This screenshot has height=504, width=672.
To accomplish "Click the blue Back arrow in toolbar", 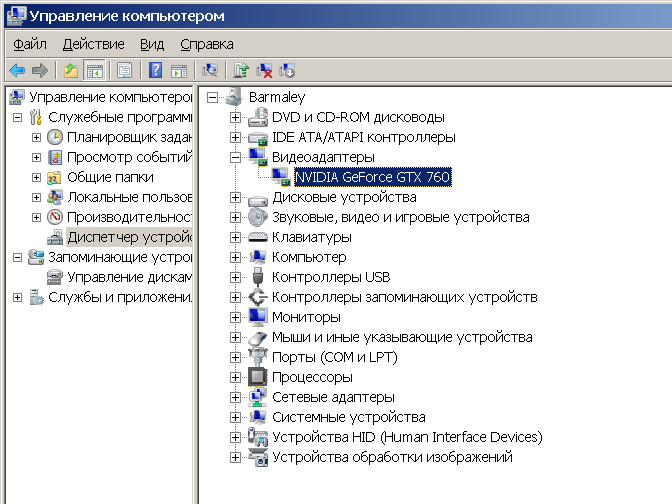I will click(x=17, y=70).
